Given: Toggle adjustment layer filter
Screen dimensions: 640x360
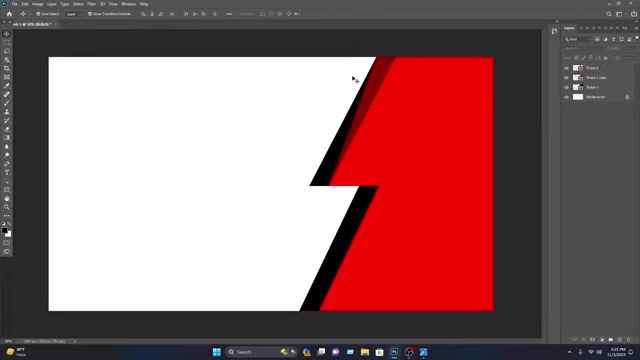Looking at the screenshot, I should click(x=605, y=39).
